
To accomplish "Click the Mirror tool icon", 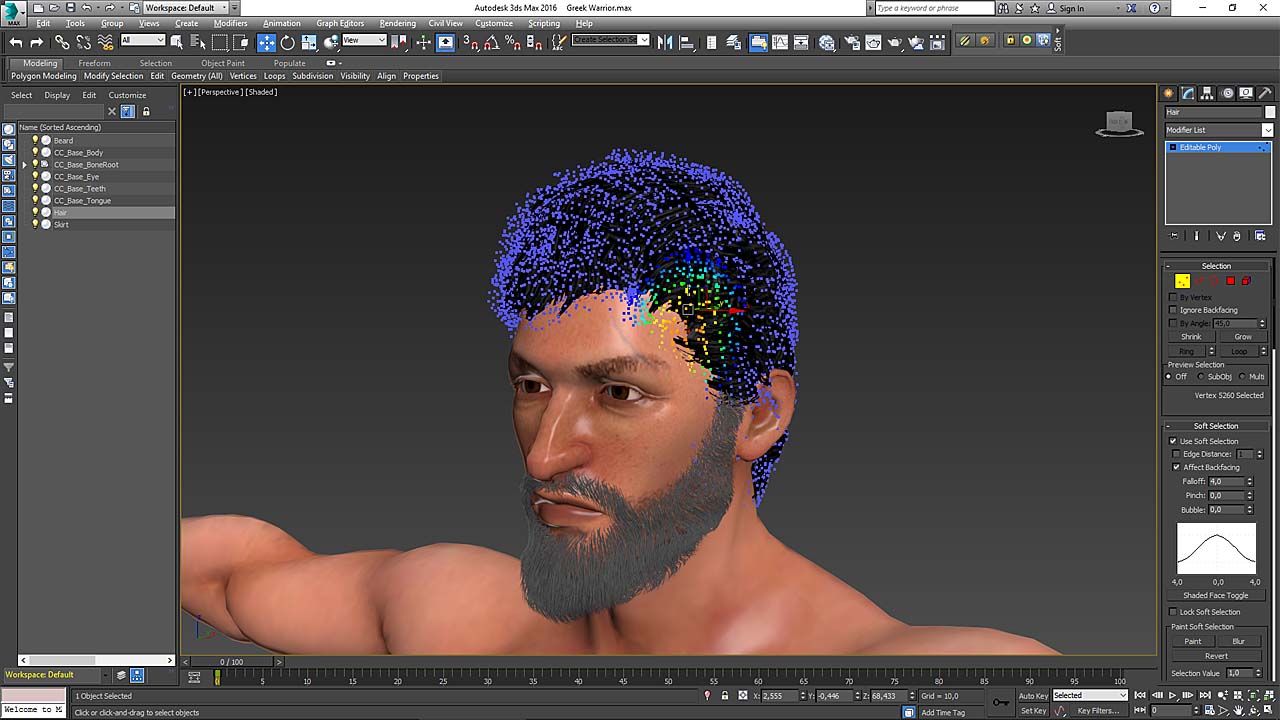I will pyautogui.click(x=665, y=42).
